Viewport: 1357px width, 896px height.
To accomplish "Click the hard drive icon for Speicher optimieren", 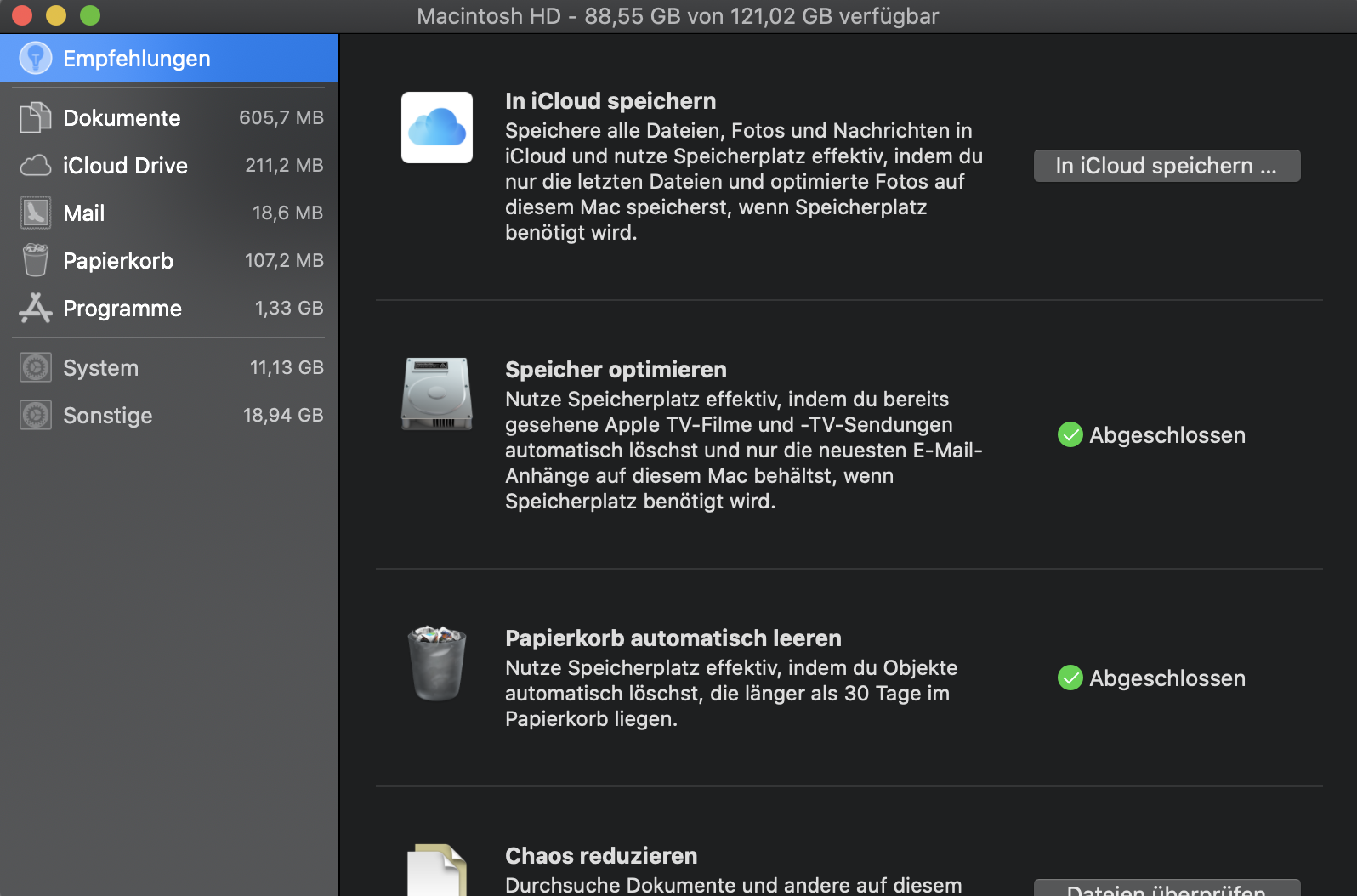I will coord(437,394).
